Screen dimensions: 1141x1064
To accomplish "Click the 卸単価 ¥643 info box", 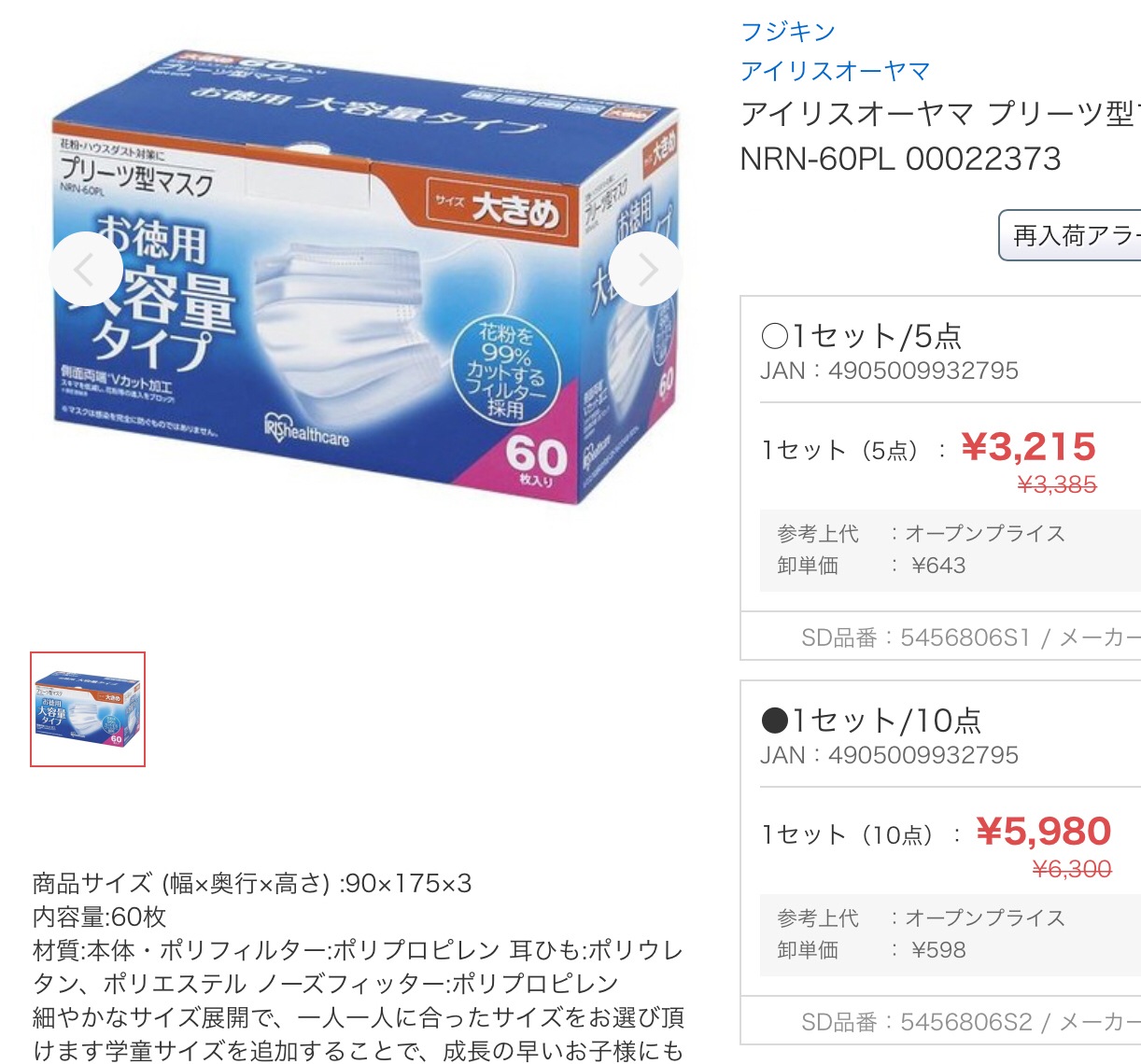I will point(951,550).
